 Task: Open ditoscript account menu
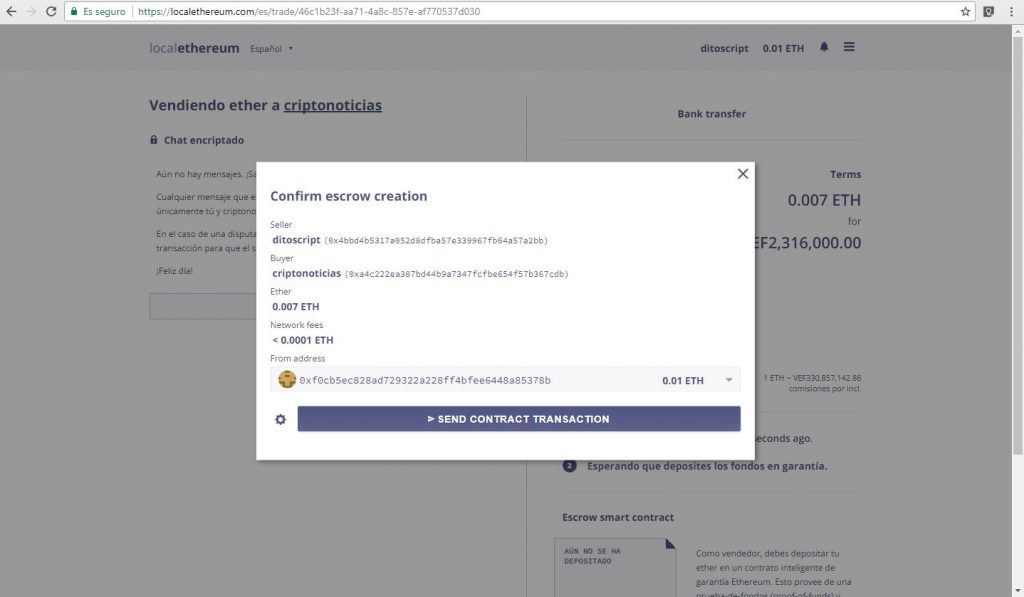tap(724, 48)
